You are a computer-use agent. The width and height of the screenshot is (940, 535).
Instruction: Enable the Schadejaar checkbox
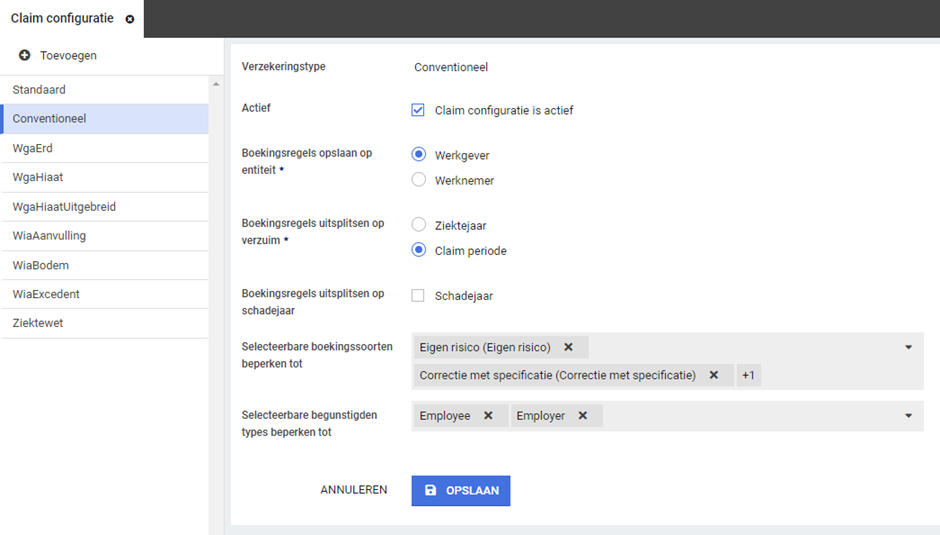(x=418, y=296)
